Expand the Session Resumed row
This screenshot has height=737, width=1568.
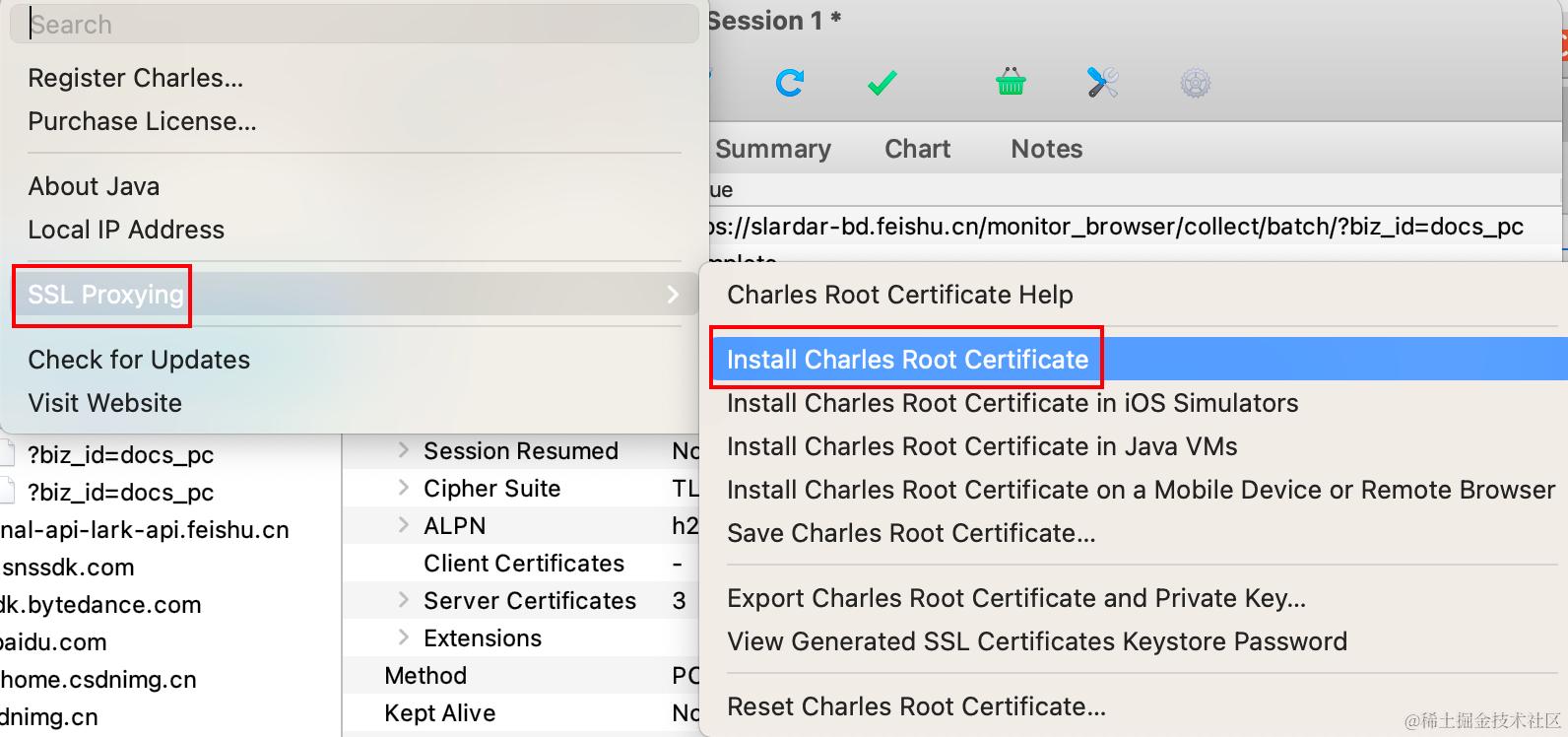coord(403,450)
